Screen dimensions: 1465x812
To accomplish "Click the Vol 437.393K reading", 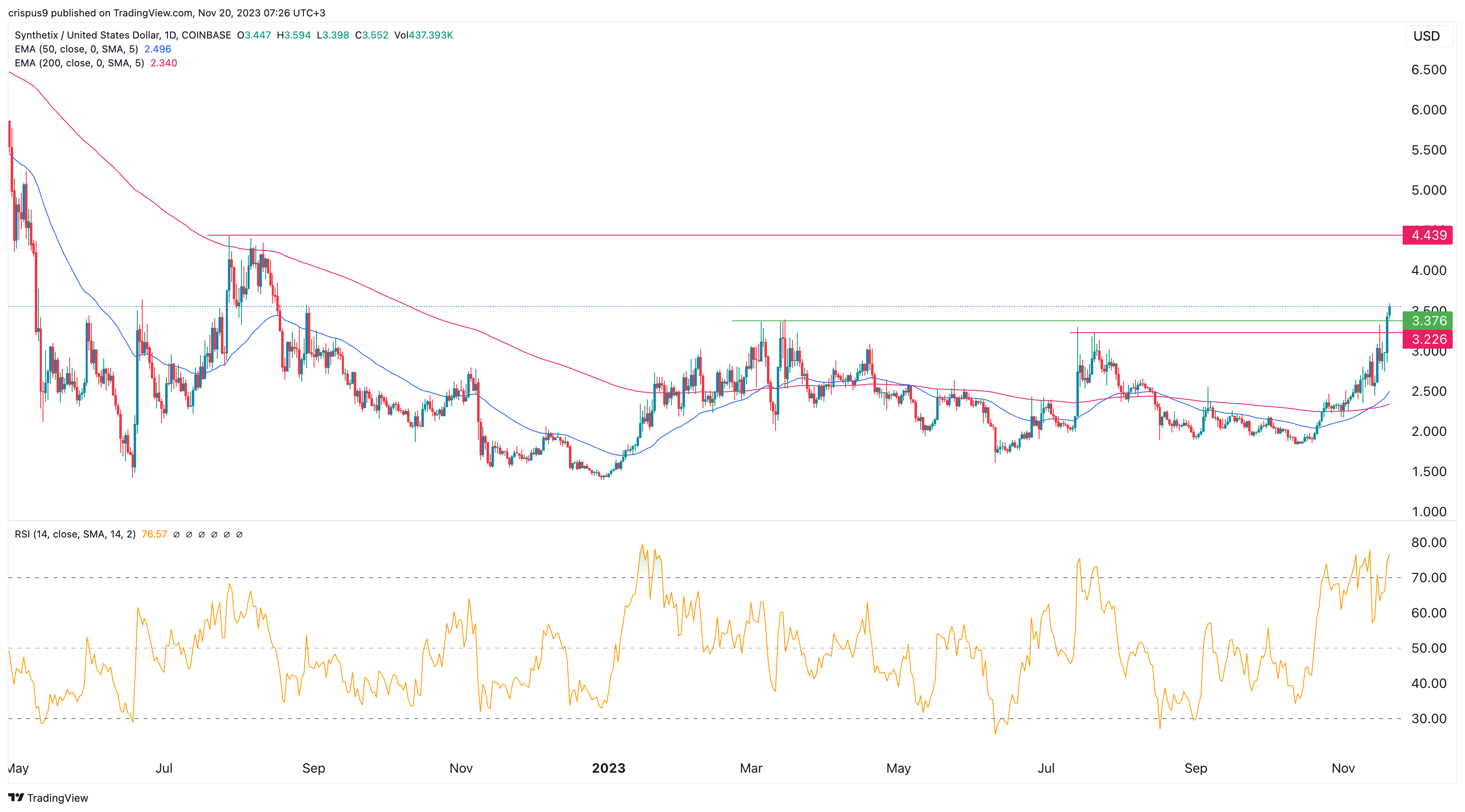I will [424, 35].
